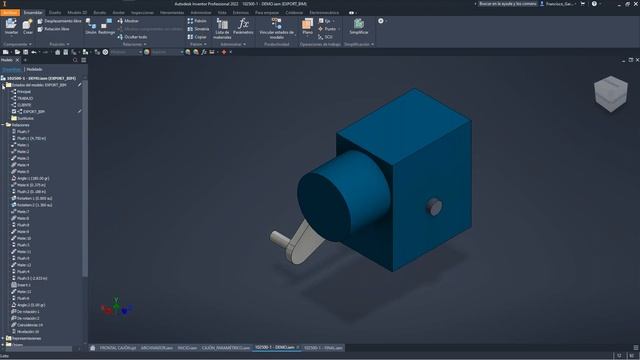Open the ARCHIVADOR.iam document tab

tap(157, 348)
